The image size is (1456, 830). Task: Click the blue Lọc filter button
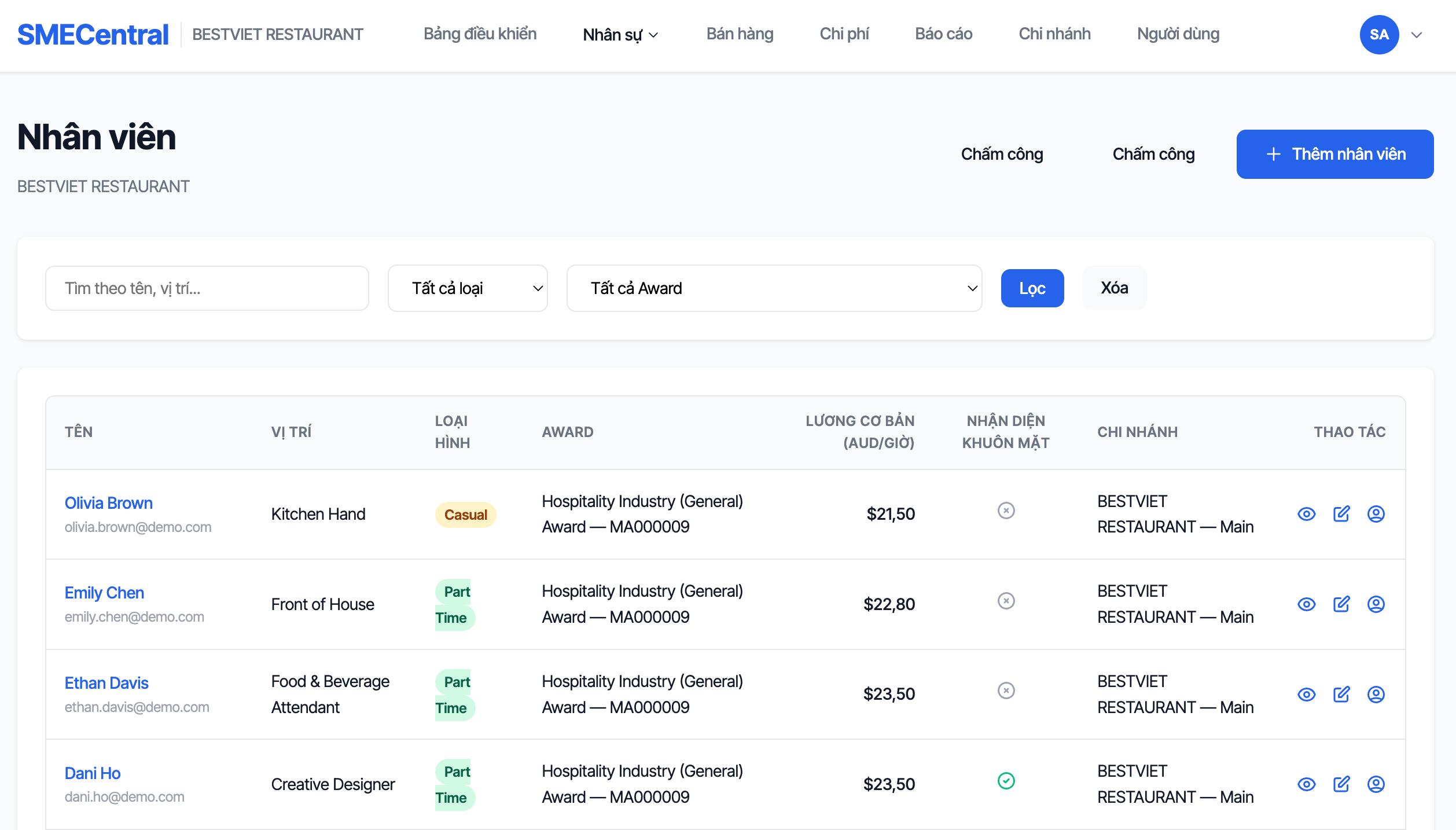pos(1032,288)
